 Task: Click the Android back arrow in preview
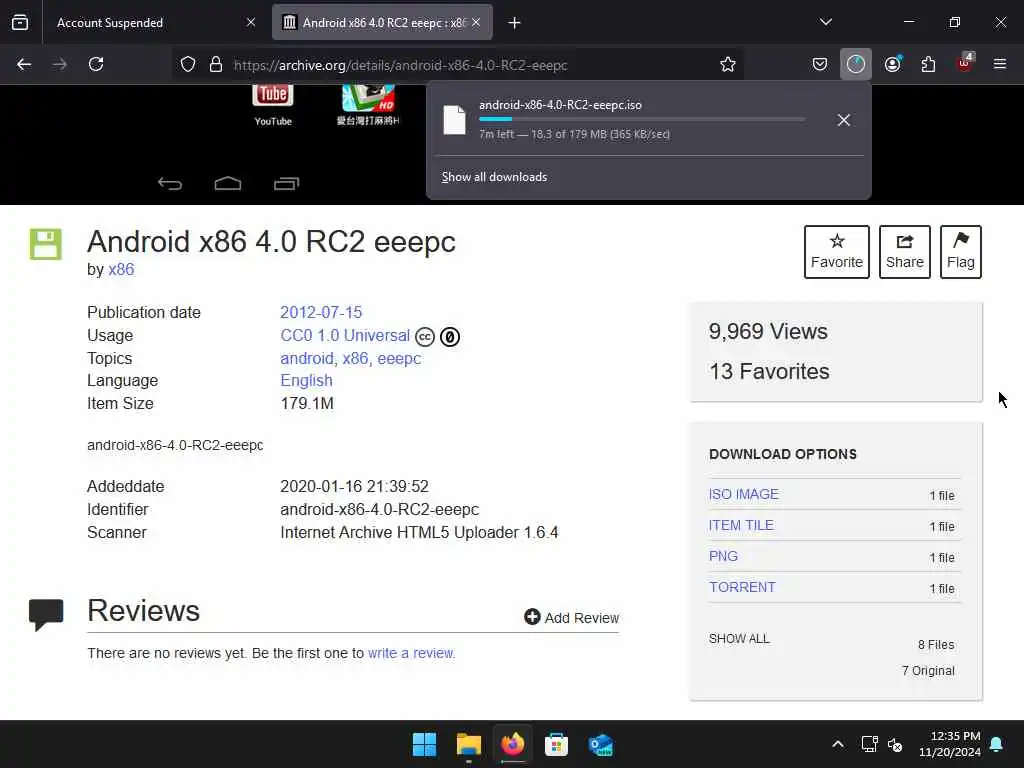170,184
